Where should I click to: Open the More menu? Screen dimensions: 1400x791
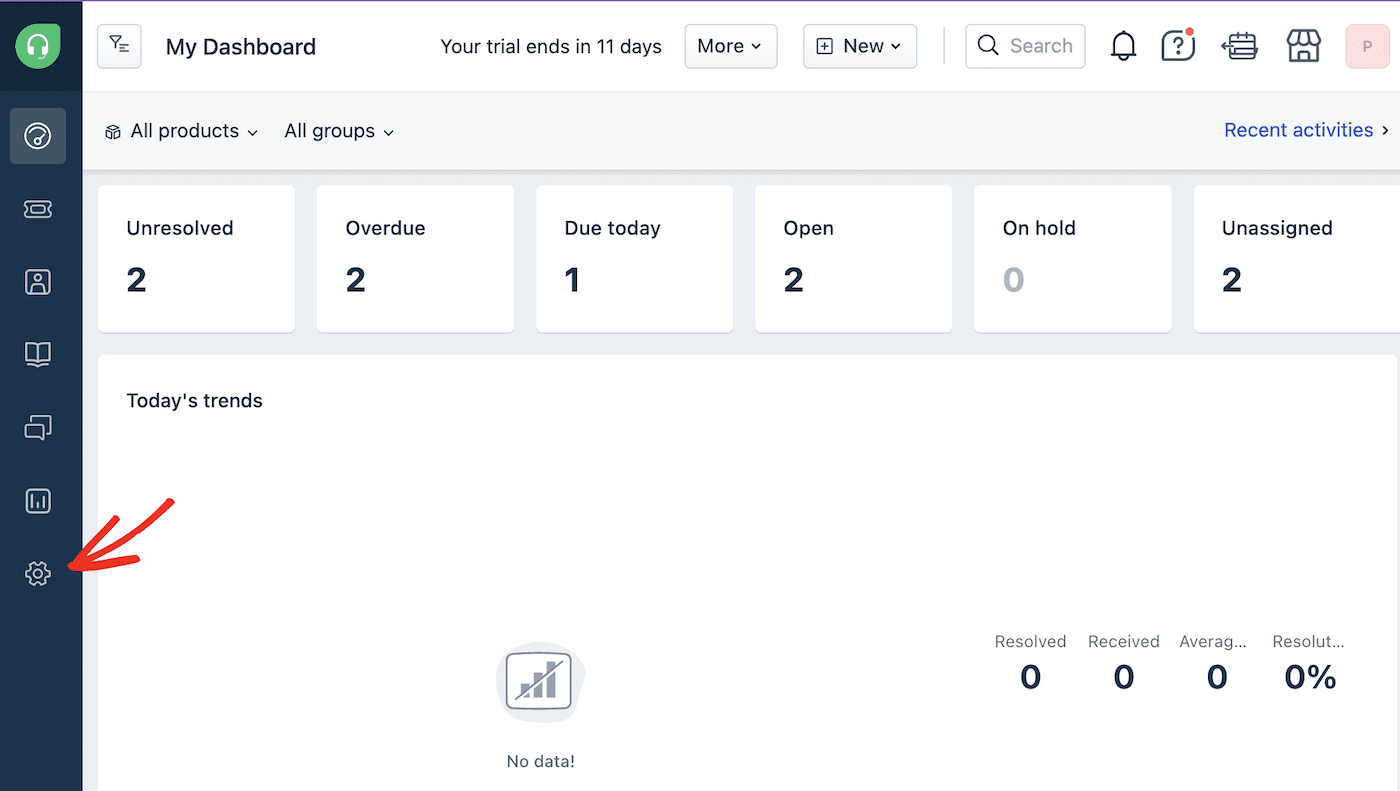[x=730, y=45]
